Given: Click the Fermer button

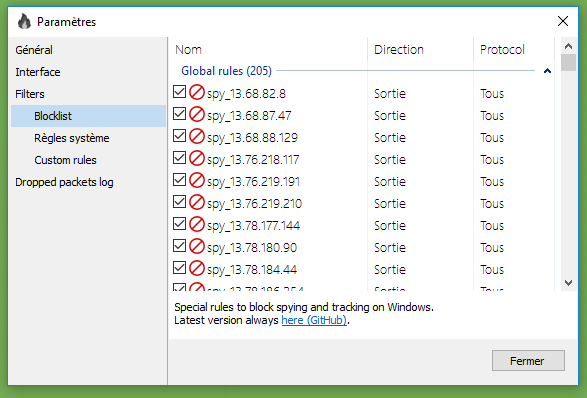Looking at the screenshot, I should (528, 361).
